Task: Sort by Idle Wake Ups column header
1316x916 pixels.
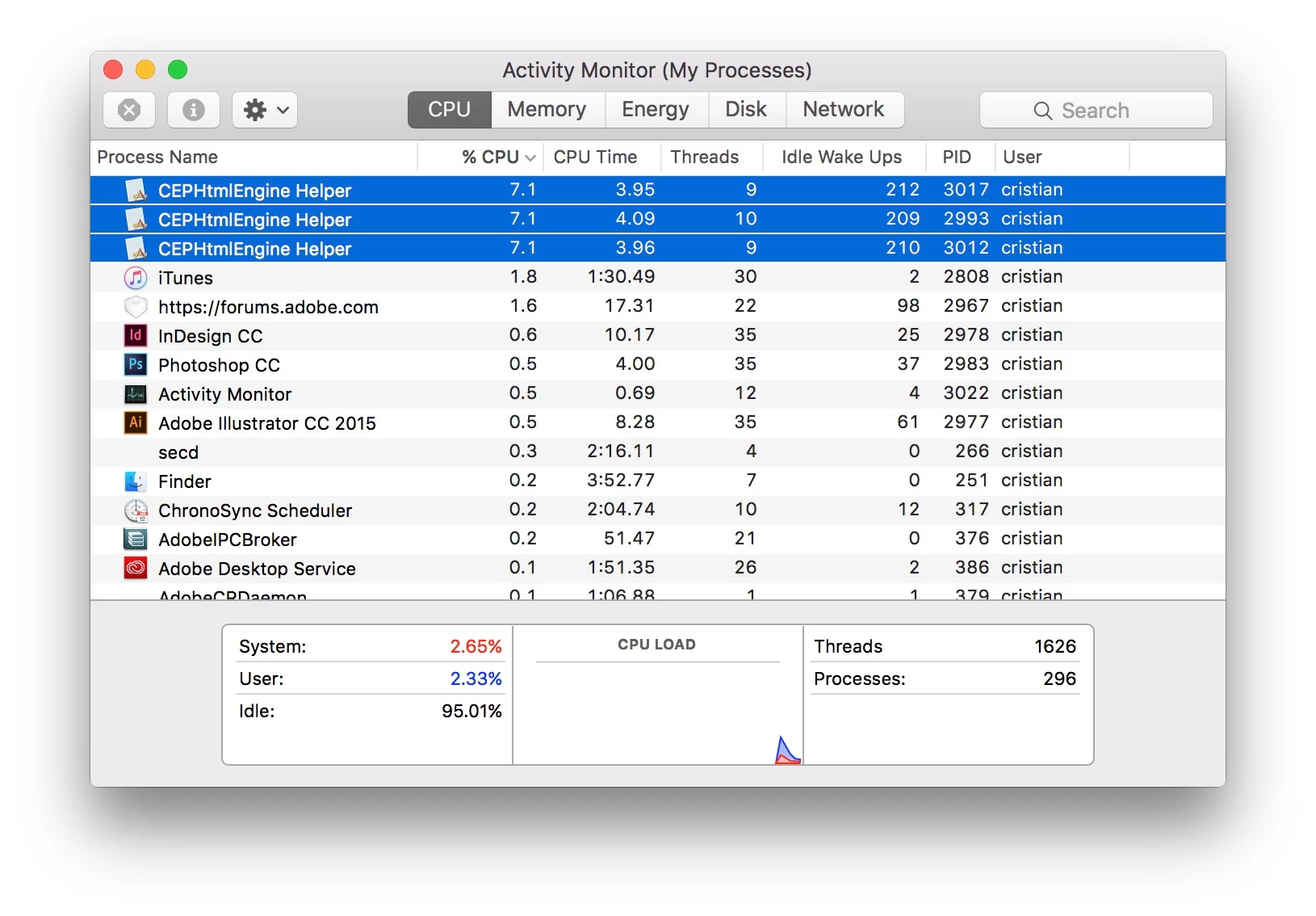Action: coord(844,157)
